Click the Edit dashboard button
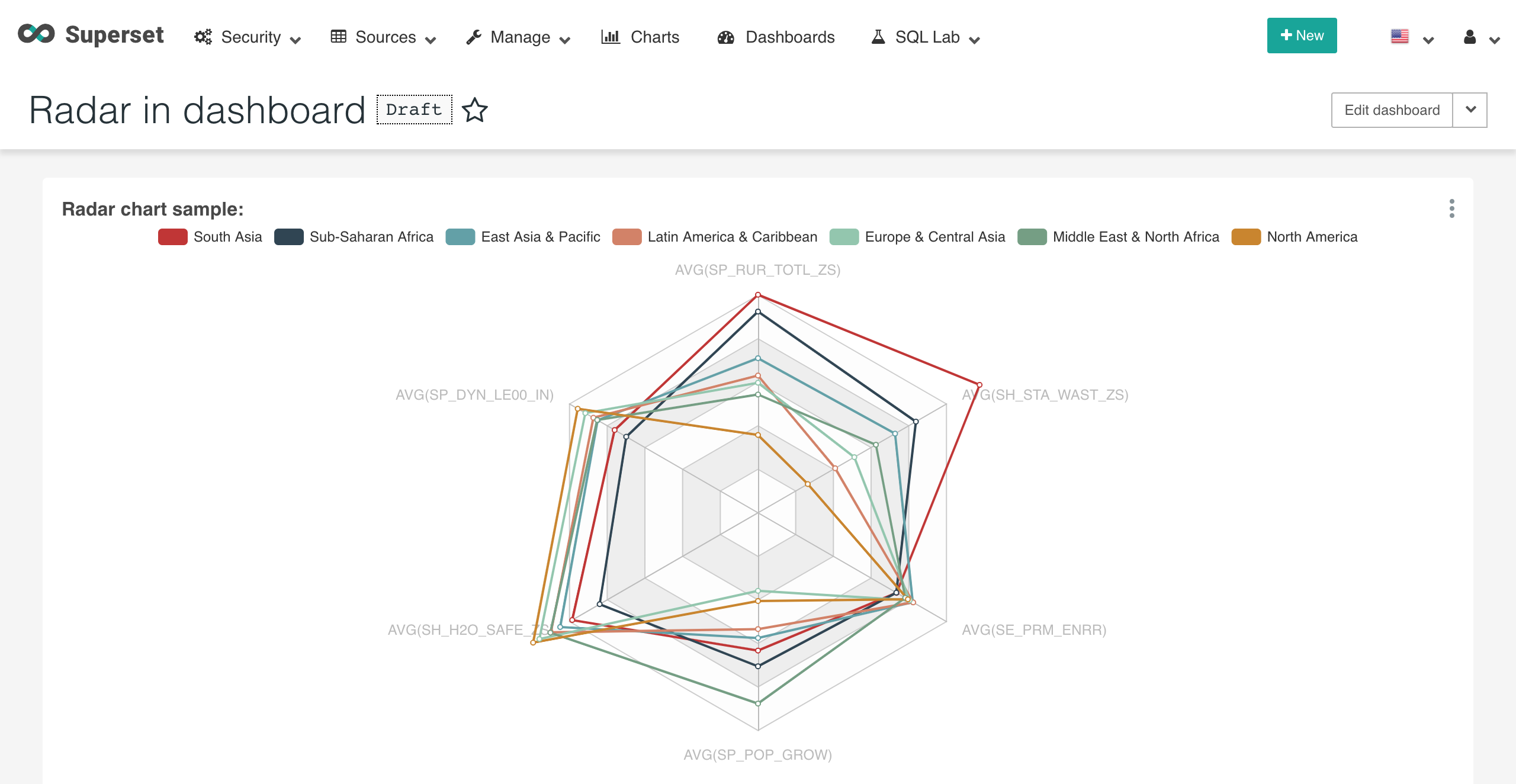1516x784 pixels. 1391,110
